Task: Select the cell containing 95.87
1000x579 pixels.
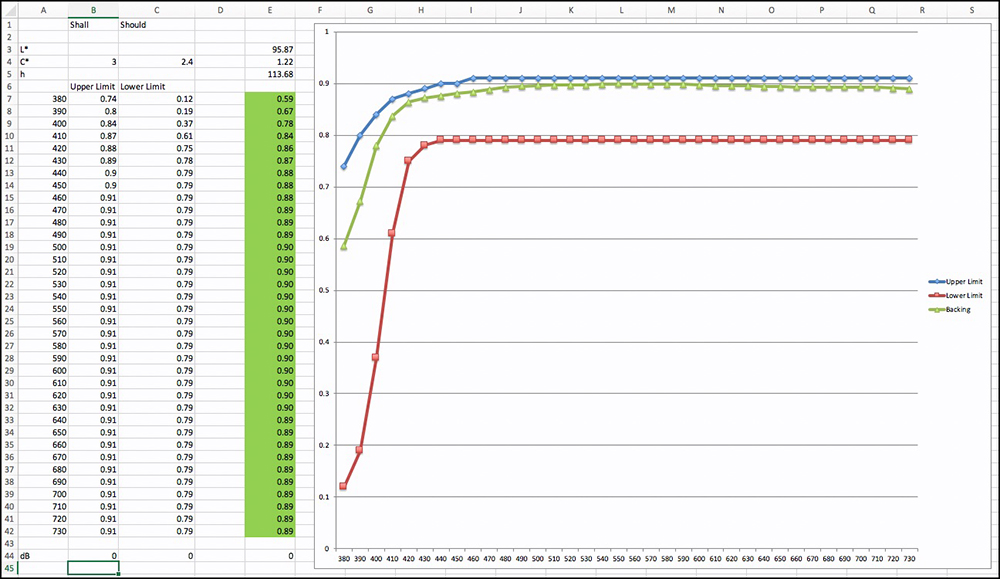Action: 269,49
